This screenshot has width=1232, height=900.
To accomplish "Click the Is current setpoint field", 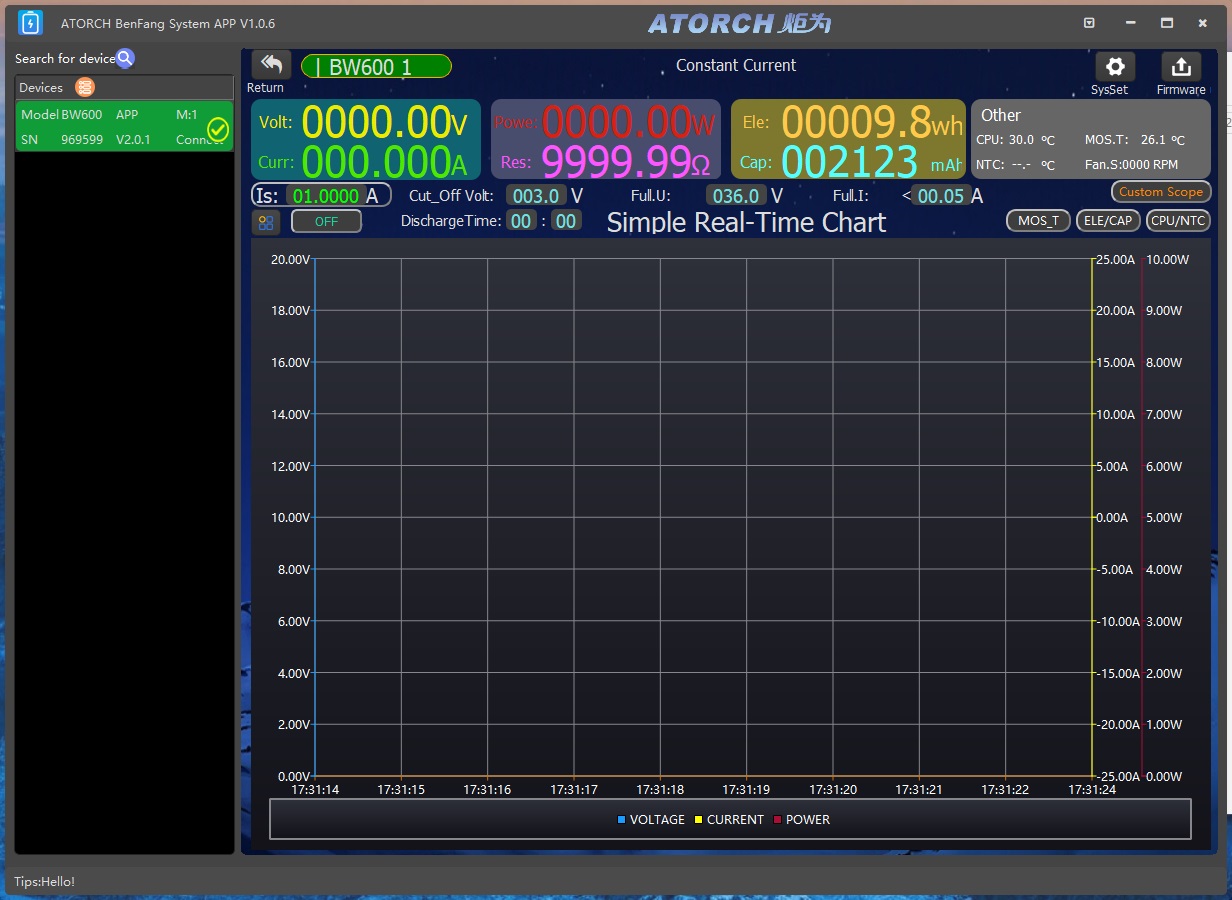I will coord(325,196).
